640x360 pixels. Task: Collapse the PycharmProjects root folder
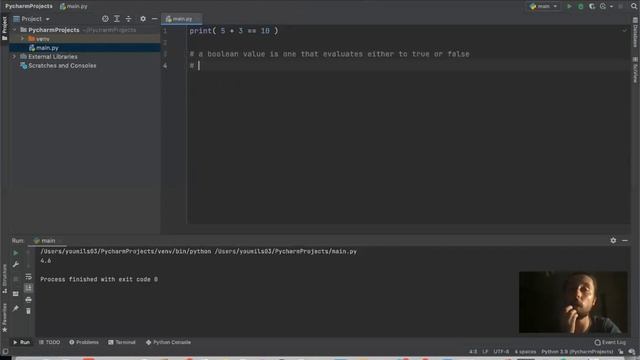(15, 30)
